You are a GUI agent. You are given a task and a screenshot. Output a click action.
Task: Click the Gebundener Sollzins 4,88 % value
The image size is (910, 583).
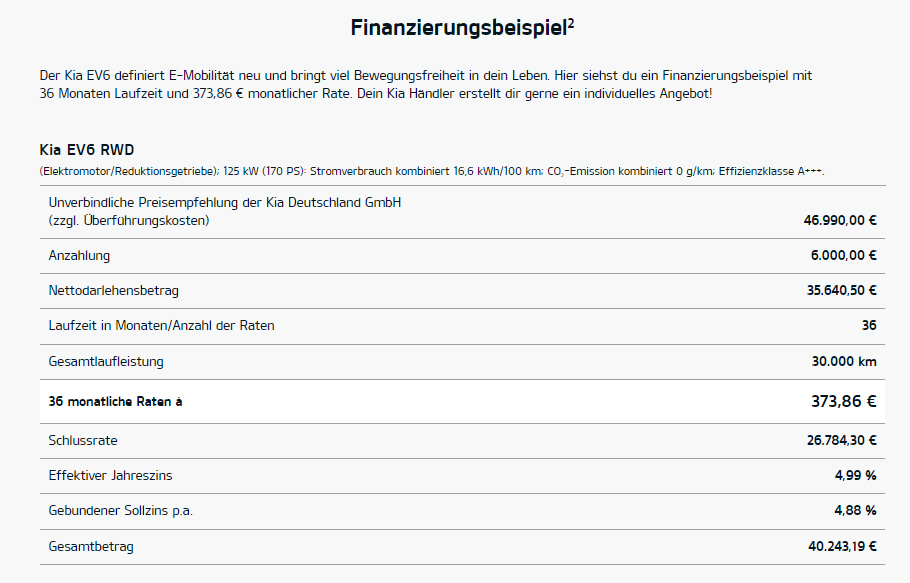click(x=855, y=510)
